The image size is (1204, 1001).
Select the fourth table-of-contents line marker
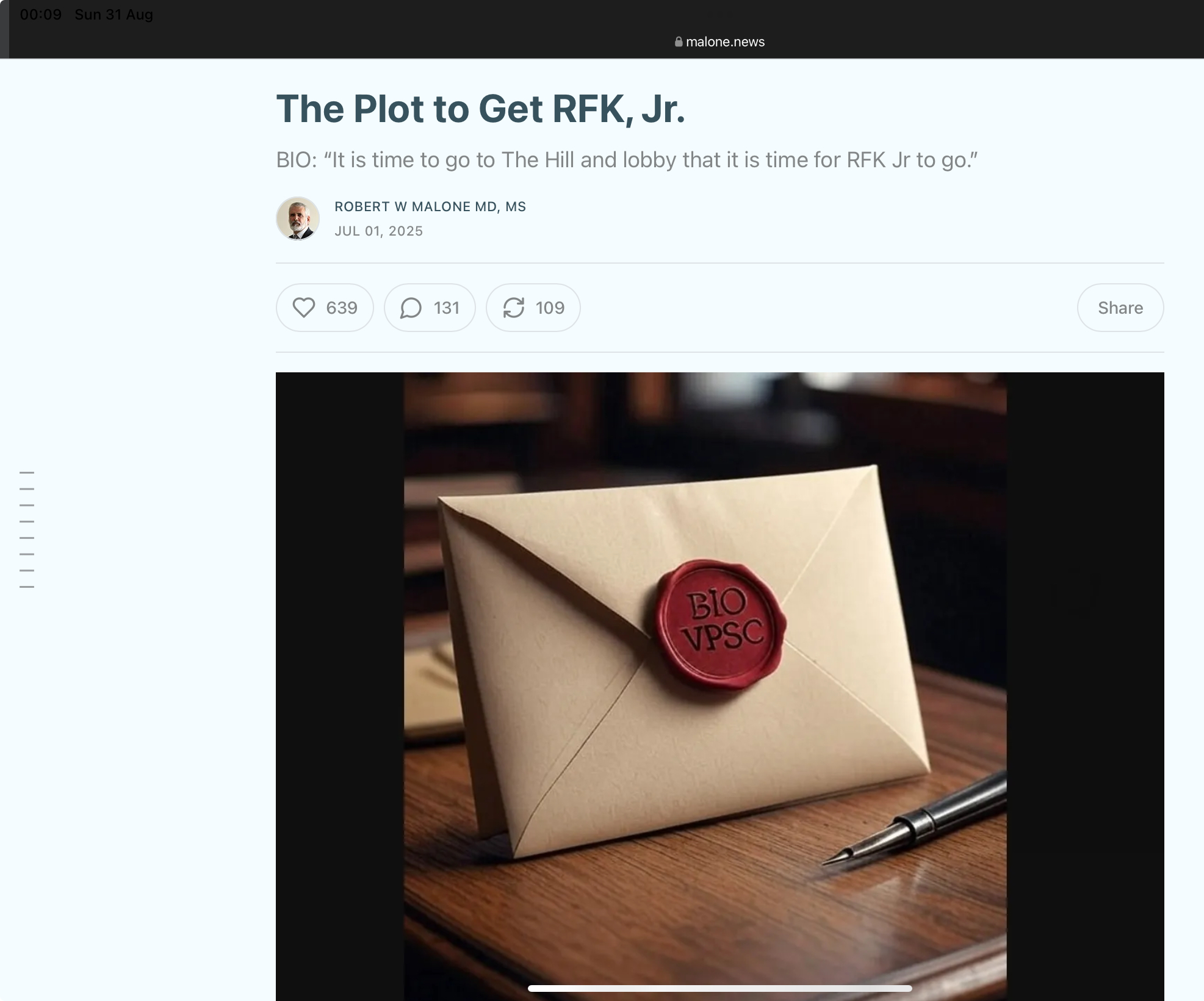pyautogui.click(x=27, y=521)
